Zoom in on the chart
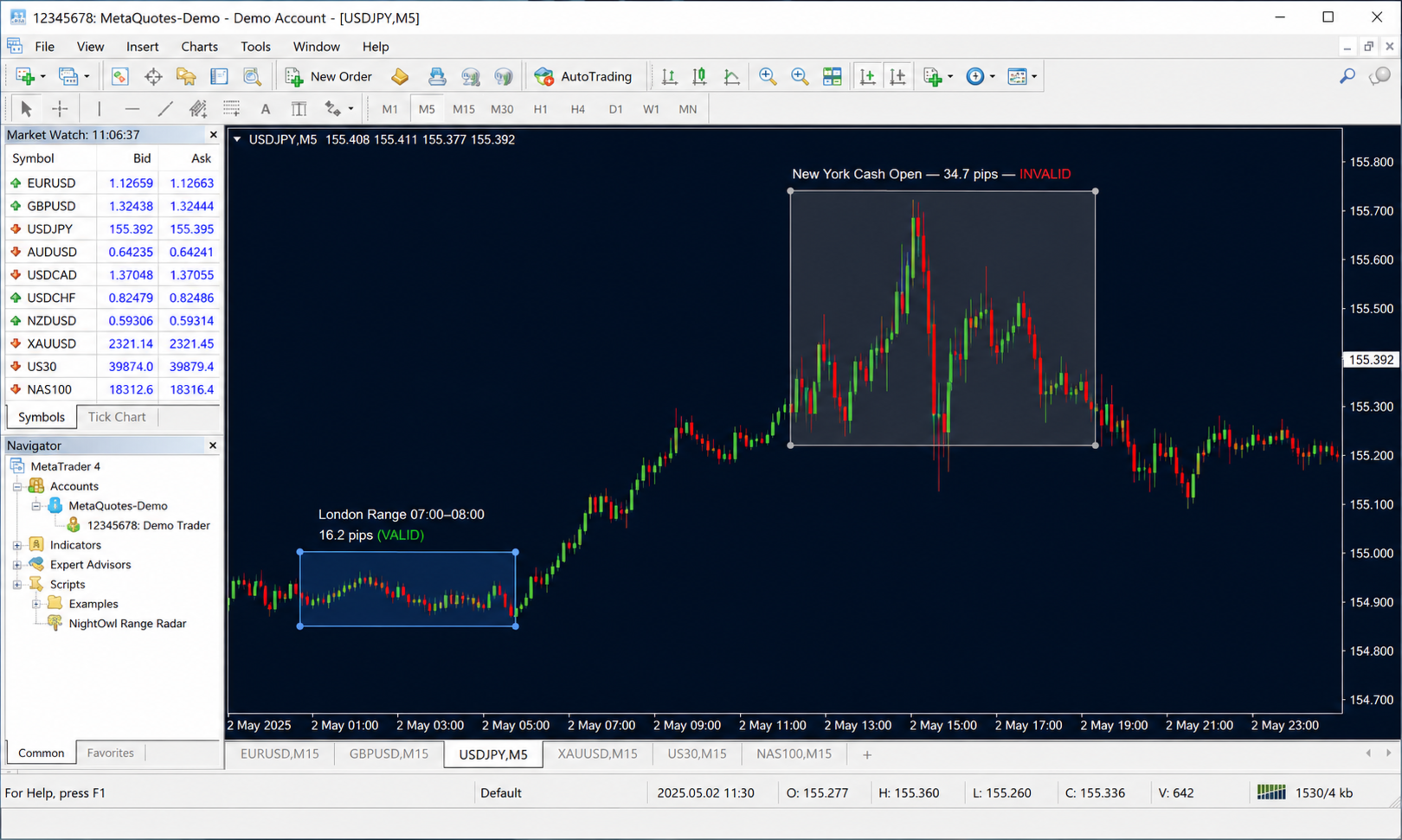The height and width of the screenshot is (840, 1402). click(768, 76)
